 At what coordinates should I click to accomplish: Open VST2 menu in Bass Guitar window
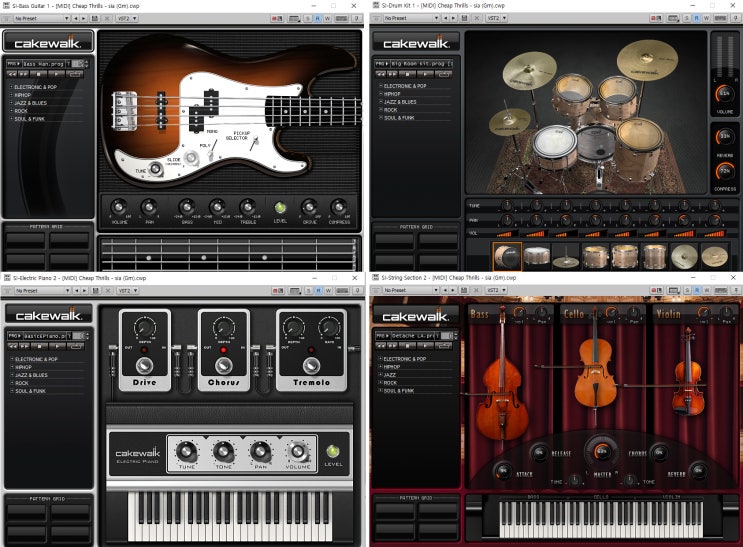tap(128, 18)
